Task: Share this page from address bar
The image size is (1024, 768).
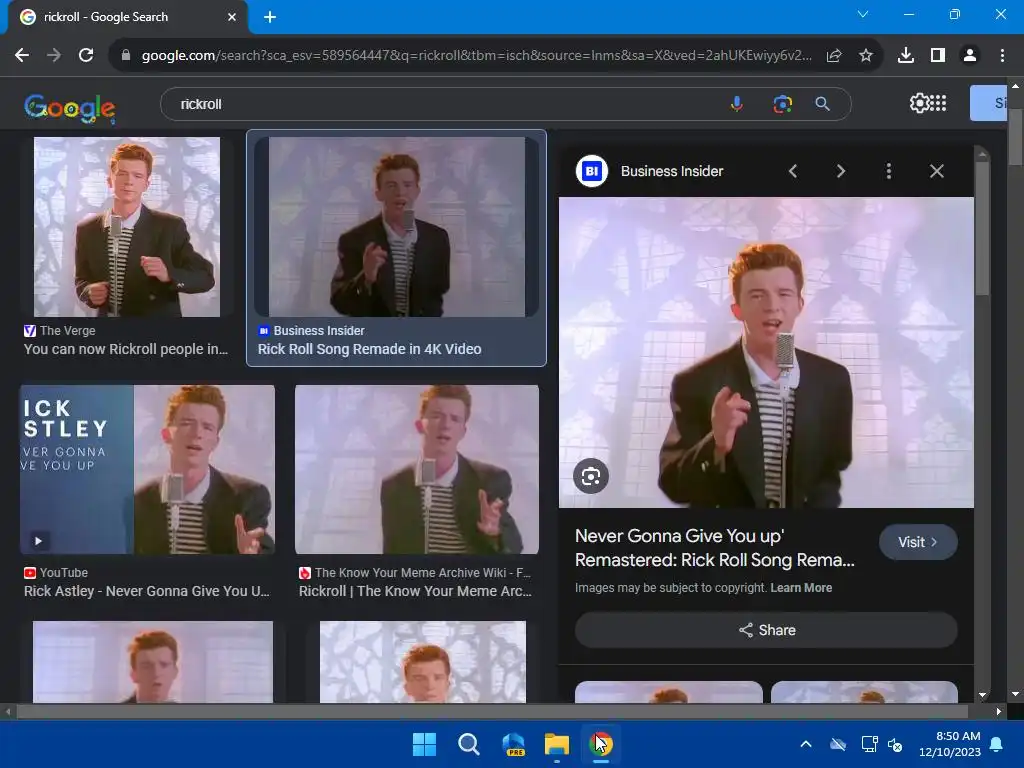Action: tap(834, 56)
